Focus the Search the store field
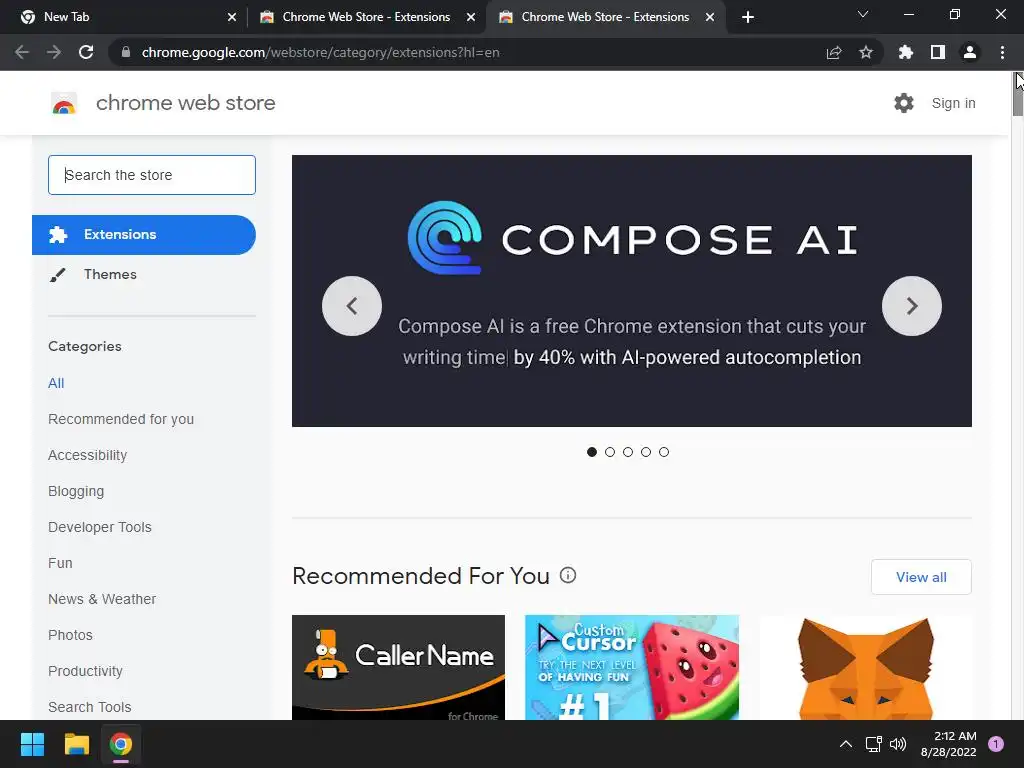This screenshot has height=768, width=1024. click(152, 175)
